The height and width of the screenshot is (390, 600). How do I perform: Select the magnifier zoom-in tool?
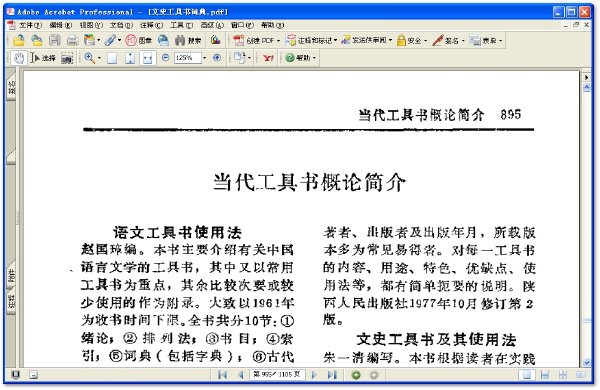pos(90,58)
